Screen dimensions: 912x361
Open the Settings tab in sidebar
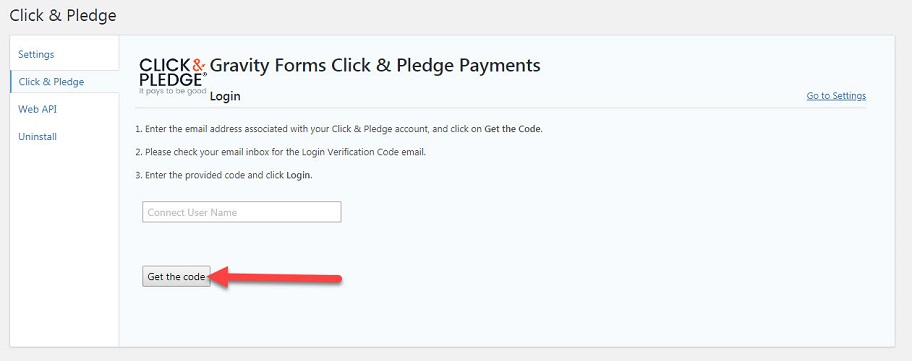click(x=36, y=54)
